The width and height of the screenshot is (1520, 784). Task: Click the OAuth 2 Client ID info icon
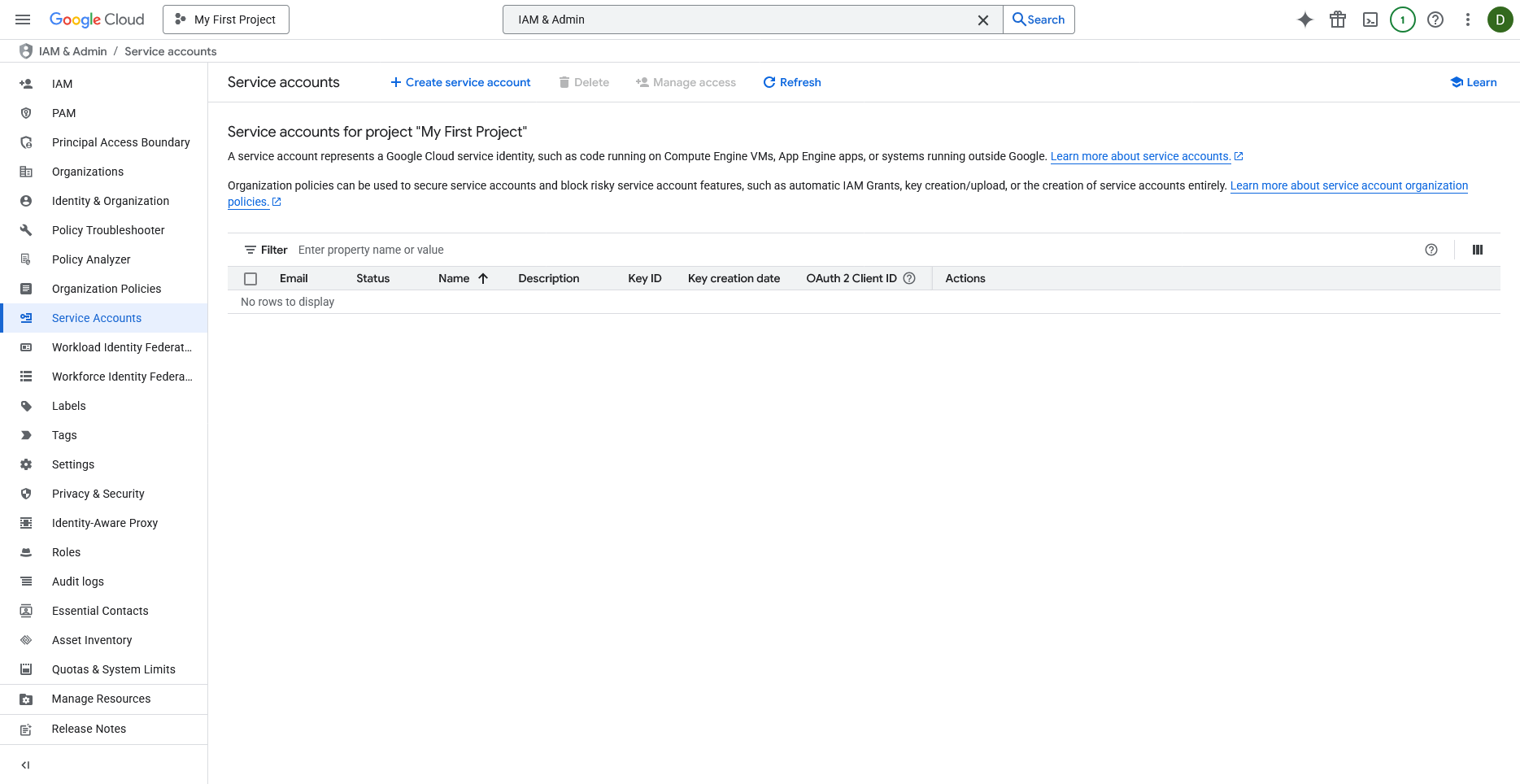point(909,278)
